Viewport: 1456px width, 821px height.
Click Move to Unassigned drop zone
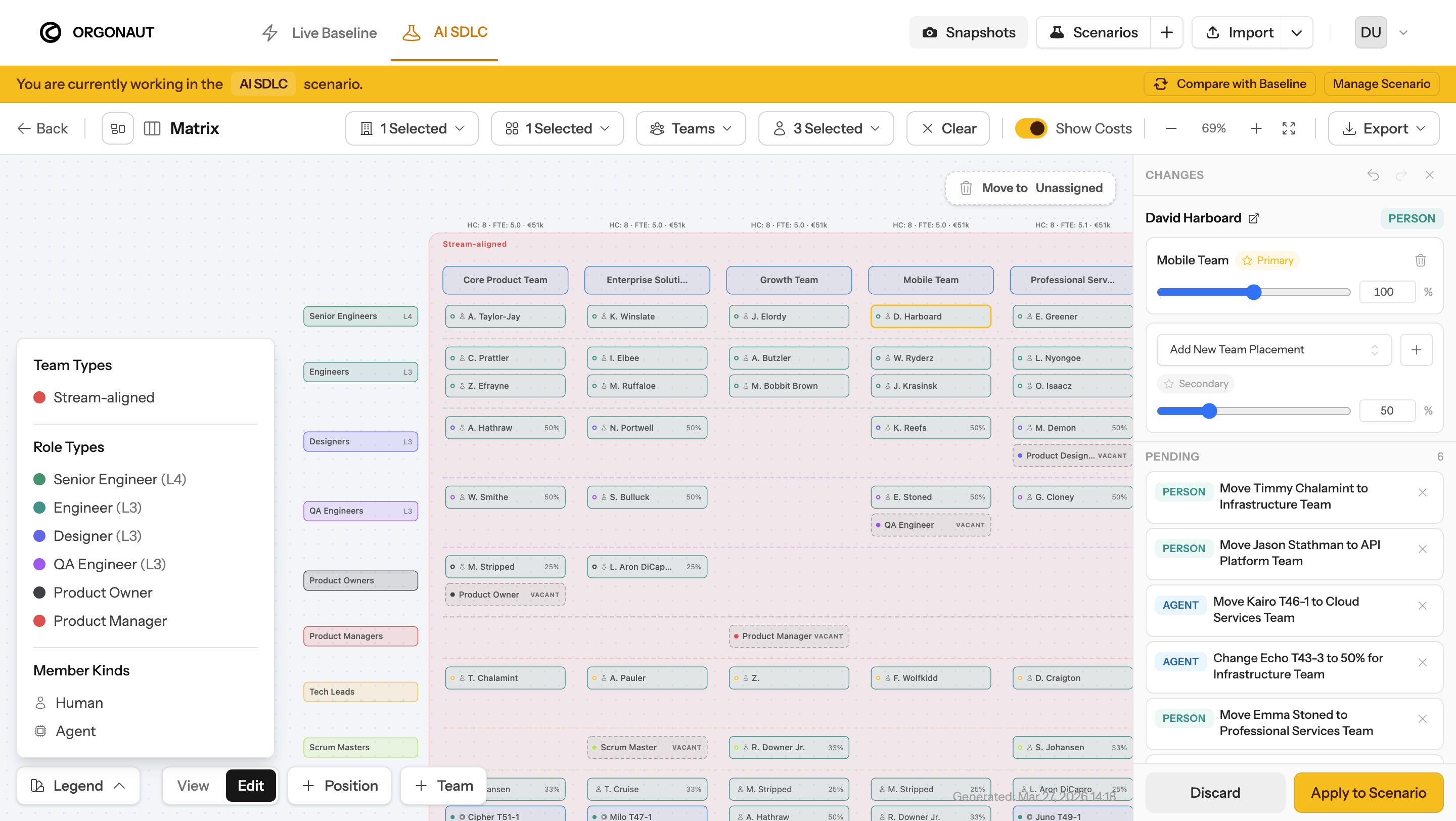pos(1030,188)
